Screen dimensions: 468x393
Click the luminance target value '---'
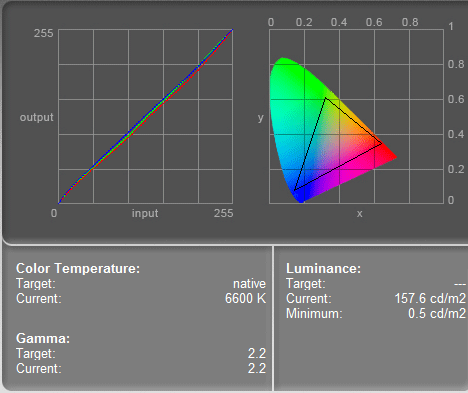click(460, 284)
